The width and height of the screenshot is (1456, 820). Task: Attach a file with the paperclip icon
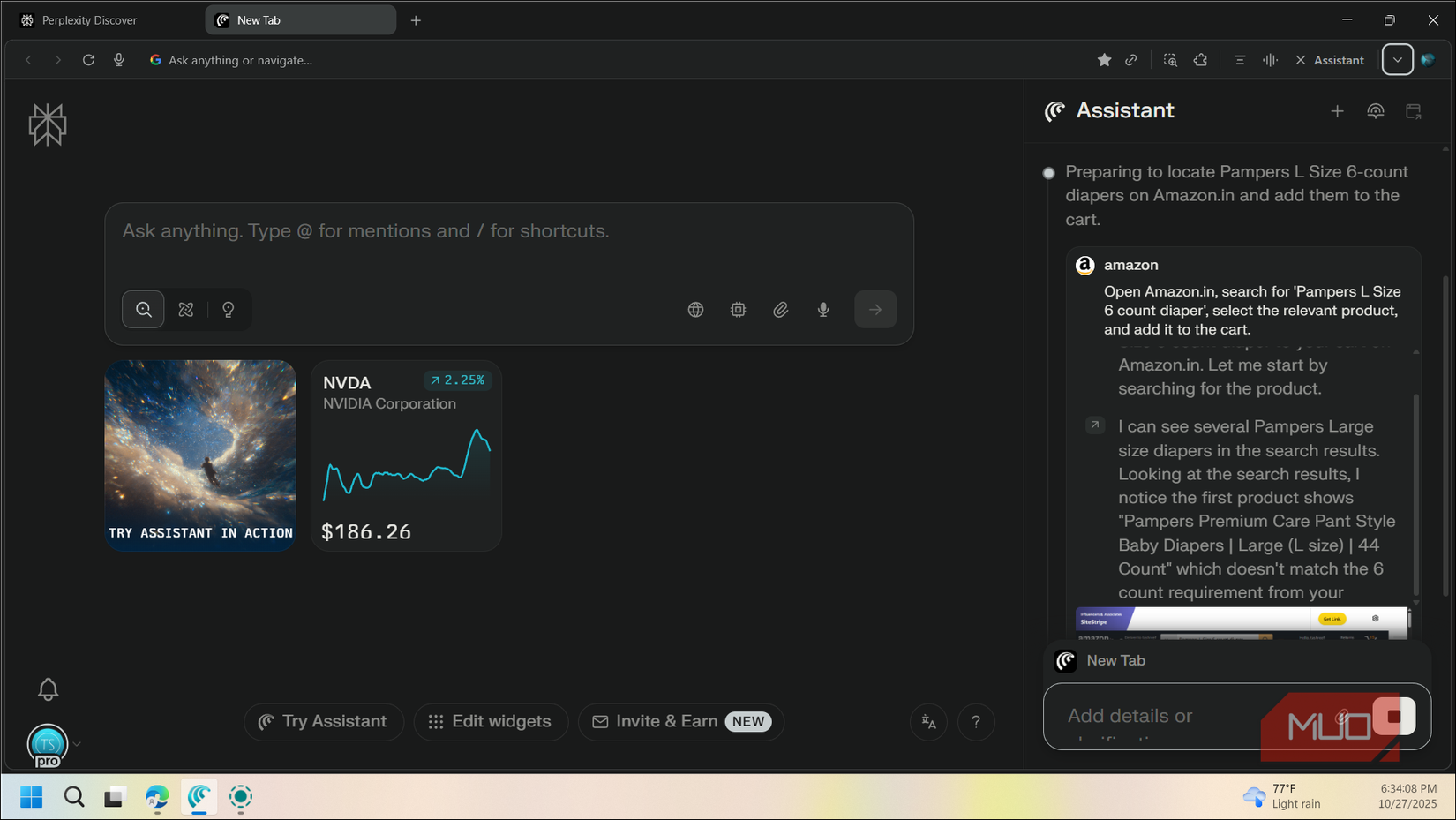(781, 310)
